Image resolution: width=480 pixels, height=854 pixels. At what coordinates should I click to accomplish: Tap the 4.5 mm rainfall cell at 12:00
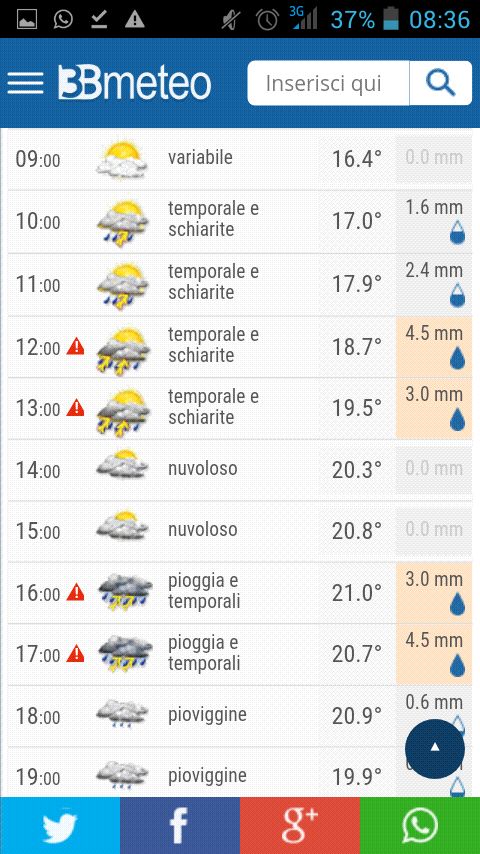pos(434,346)
